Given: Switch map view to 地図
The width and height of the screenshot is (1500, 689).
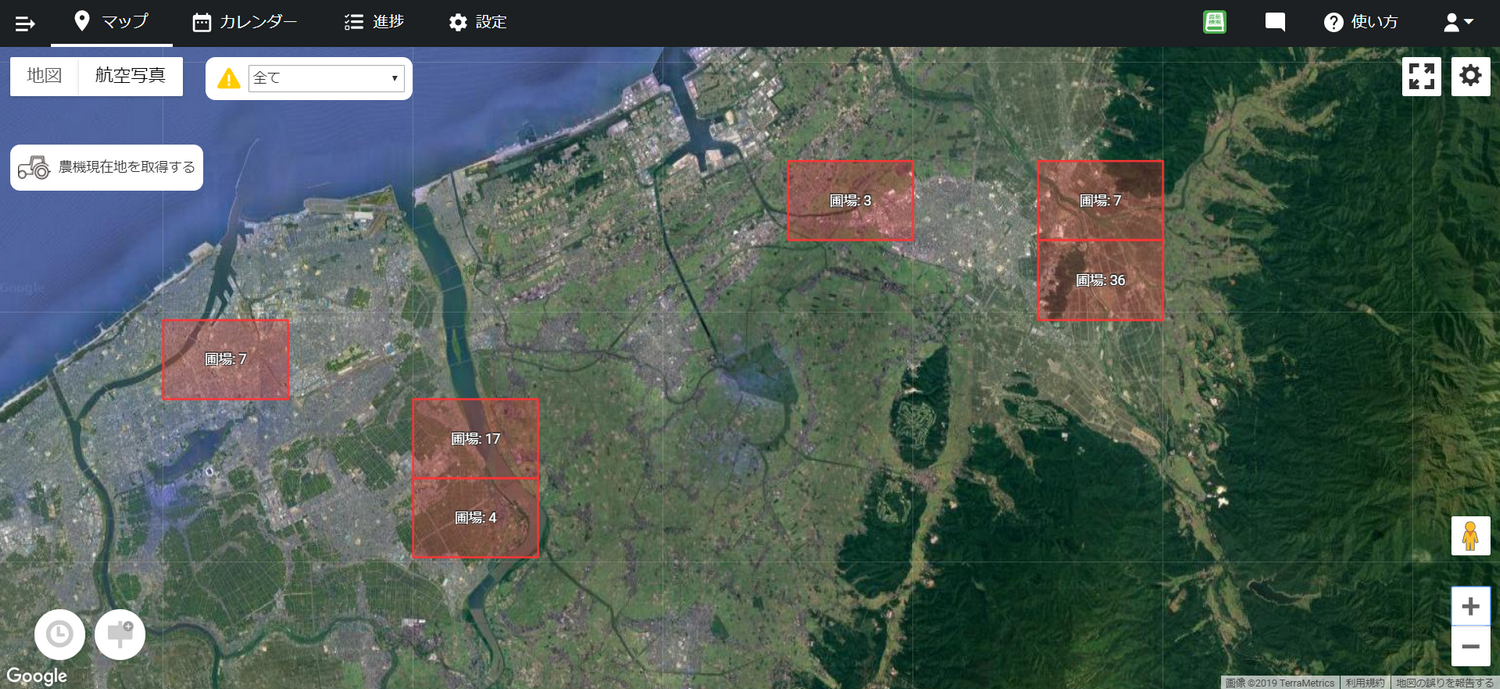Looking at the screenshot, I should [44, 76].
